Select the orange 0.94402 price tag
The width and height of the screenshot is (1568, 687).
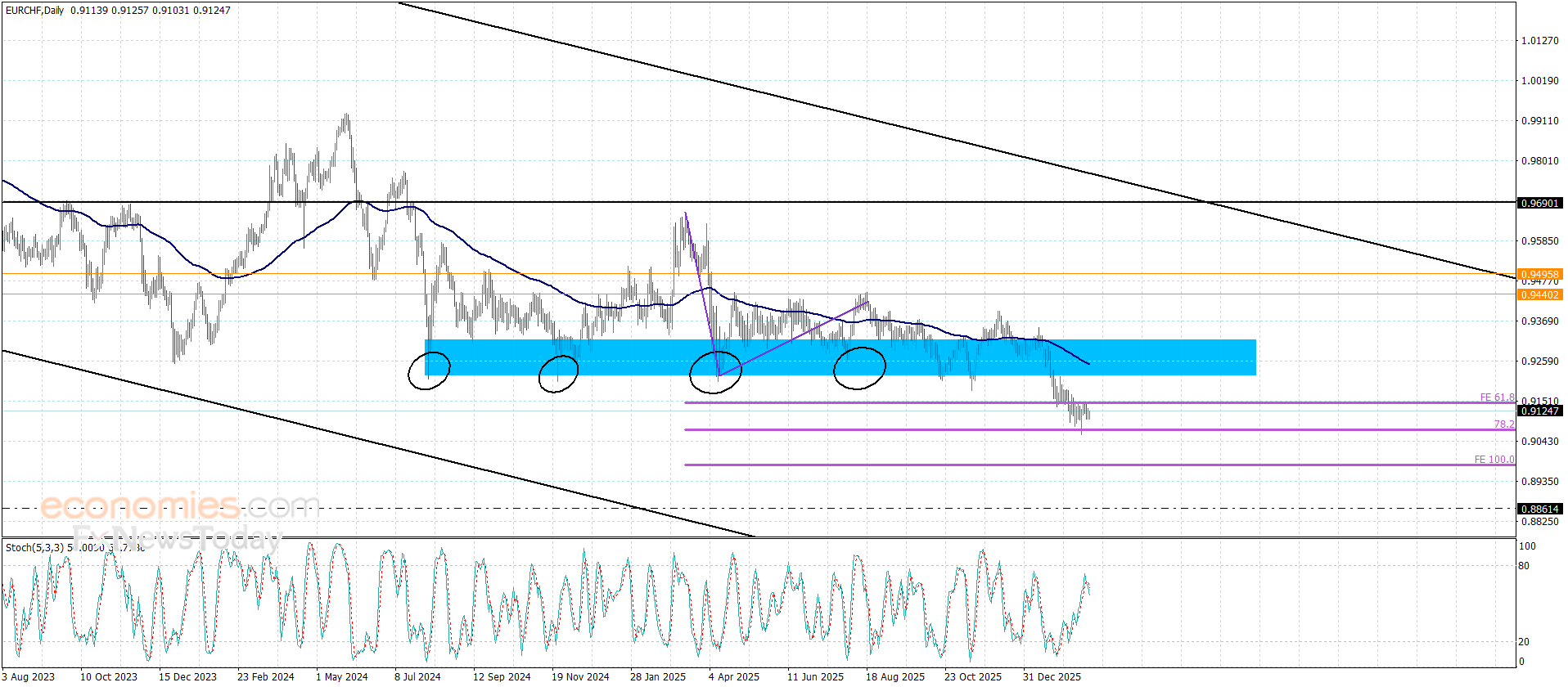(x=1539, y=294)
